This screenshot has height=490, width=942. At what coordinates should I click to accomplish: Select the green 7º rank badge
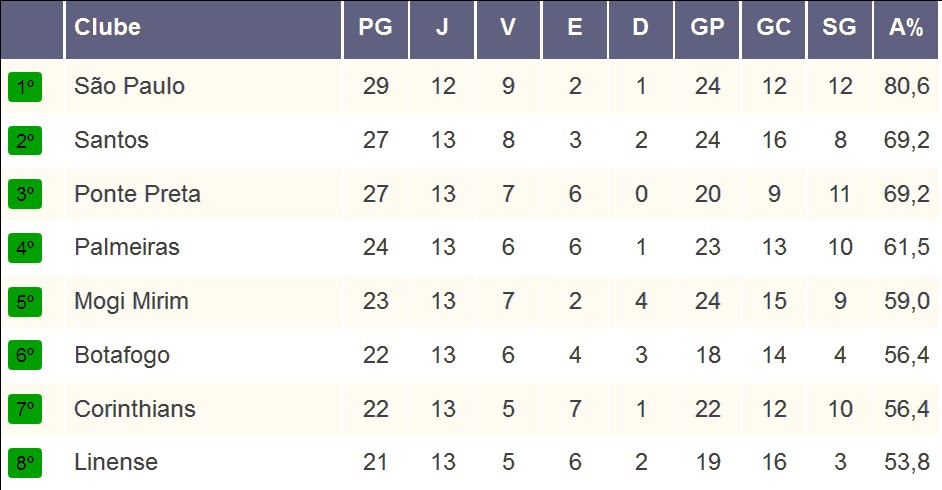tap(25, 409)
